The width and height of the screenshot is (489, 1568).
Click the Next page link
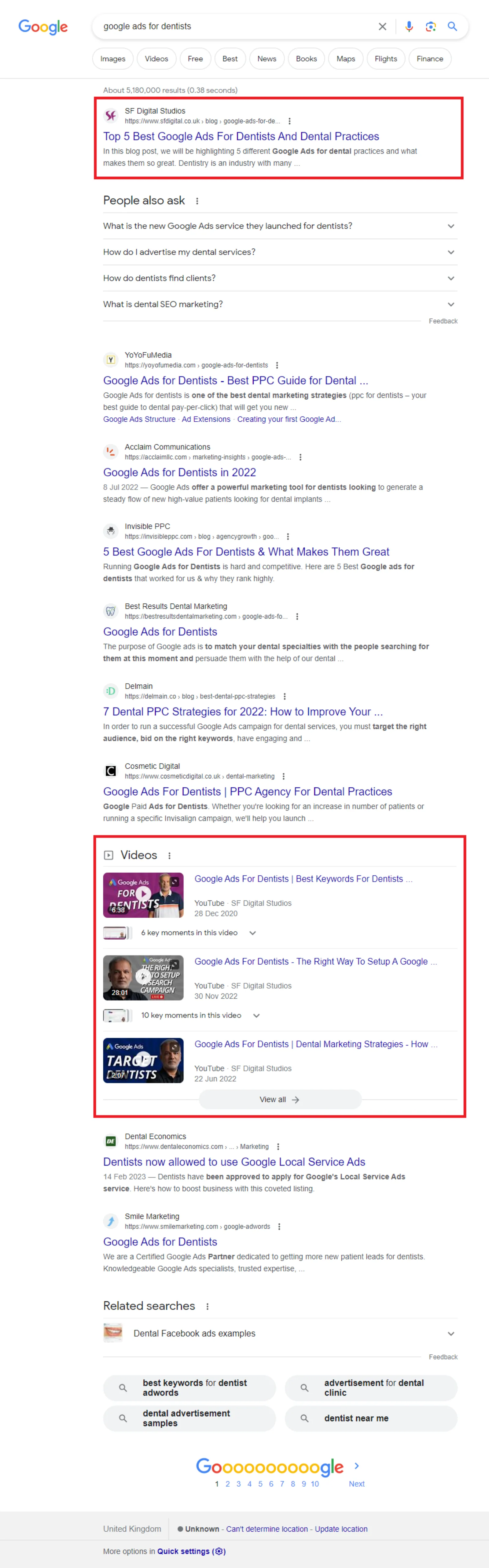coord(356,1484)
